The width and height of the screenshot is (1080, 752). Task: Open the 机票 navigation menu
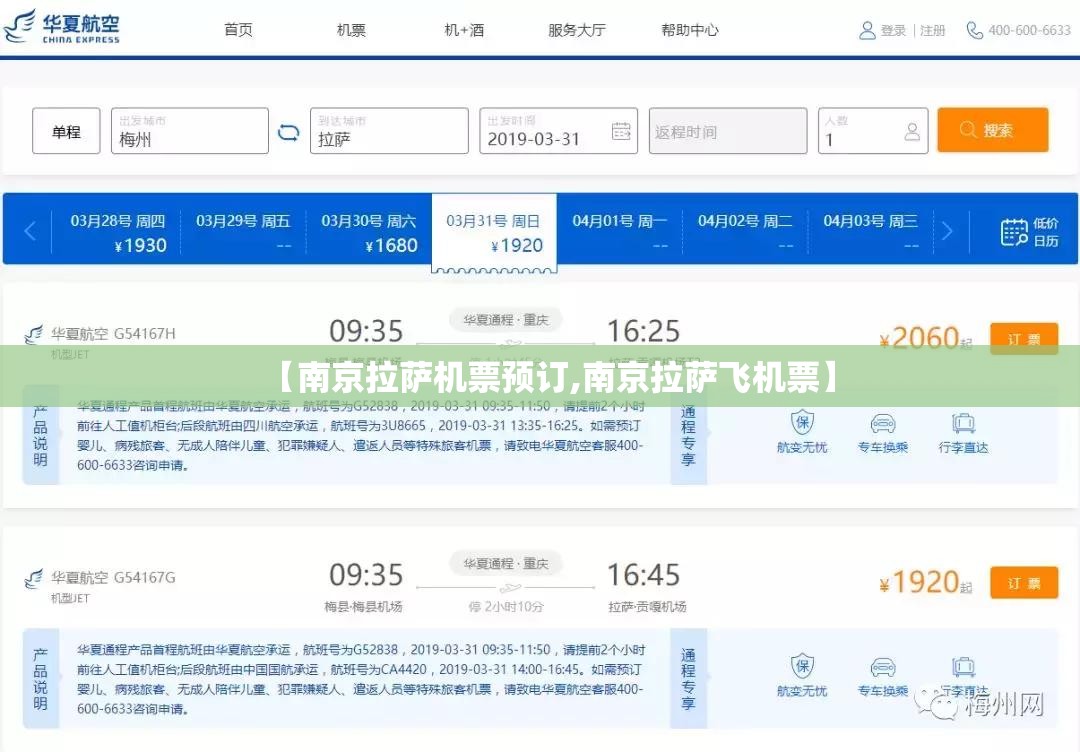(351, 30)
